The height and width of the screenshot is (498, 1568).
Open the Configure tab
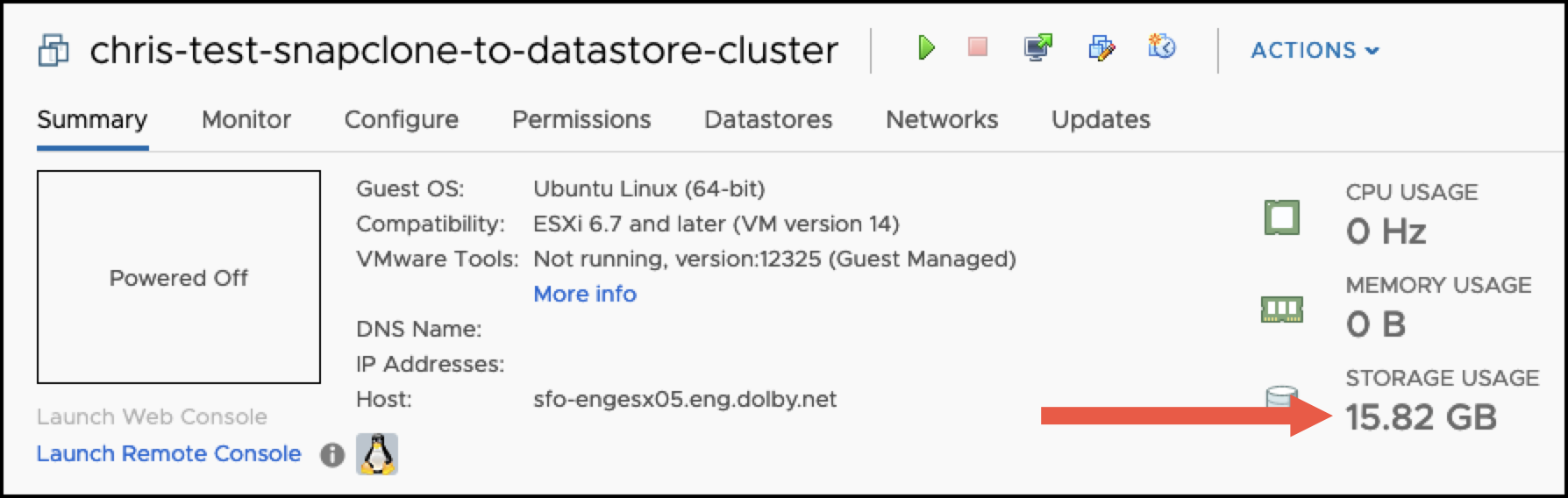[x=402, y=119]
